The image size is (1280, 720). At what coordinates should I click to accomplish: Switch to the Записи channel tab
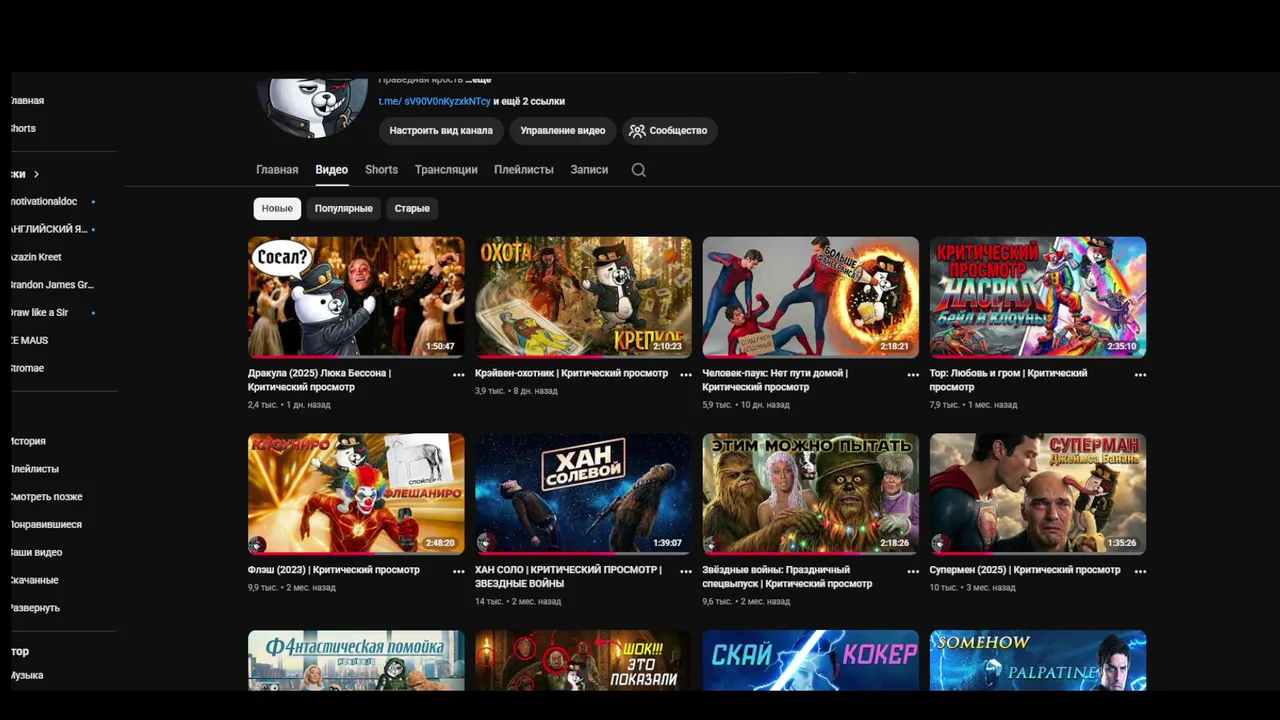click(x=589, y=170)
